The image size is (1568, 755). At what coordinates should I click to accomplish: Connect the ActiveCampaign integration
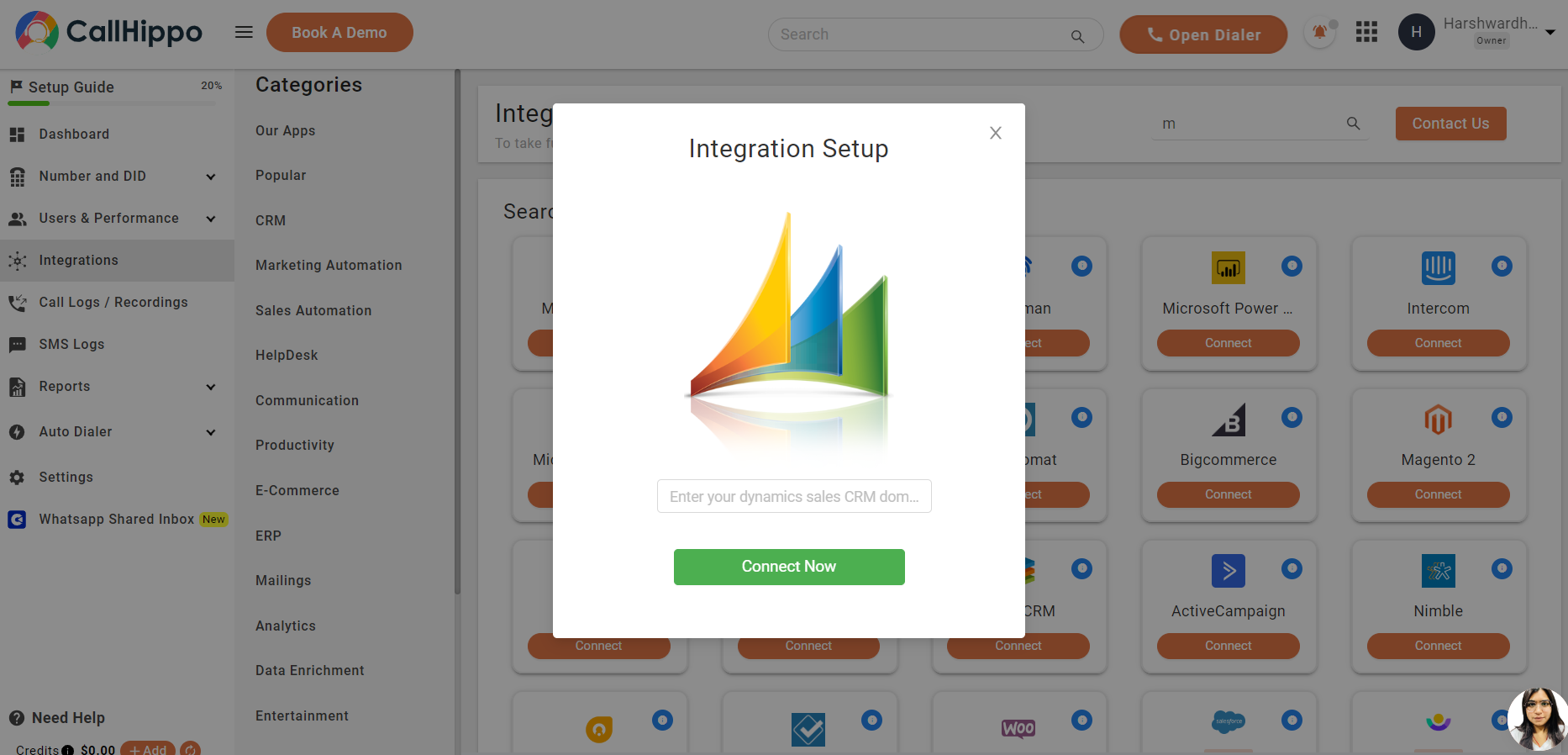(1229, 646)
